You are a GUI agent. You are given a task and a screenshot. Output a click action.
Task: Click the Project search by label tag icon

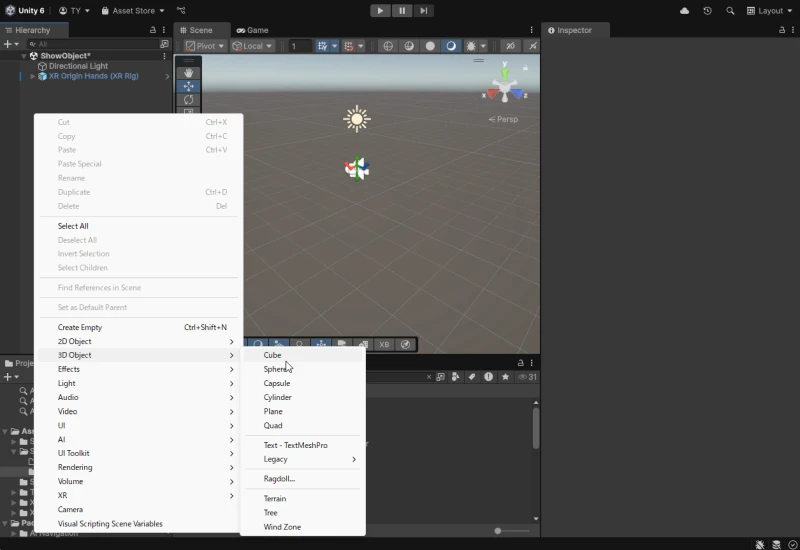click(x=472, y=377)
